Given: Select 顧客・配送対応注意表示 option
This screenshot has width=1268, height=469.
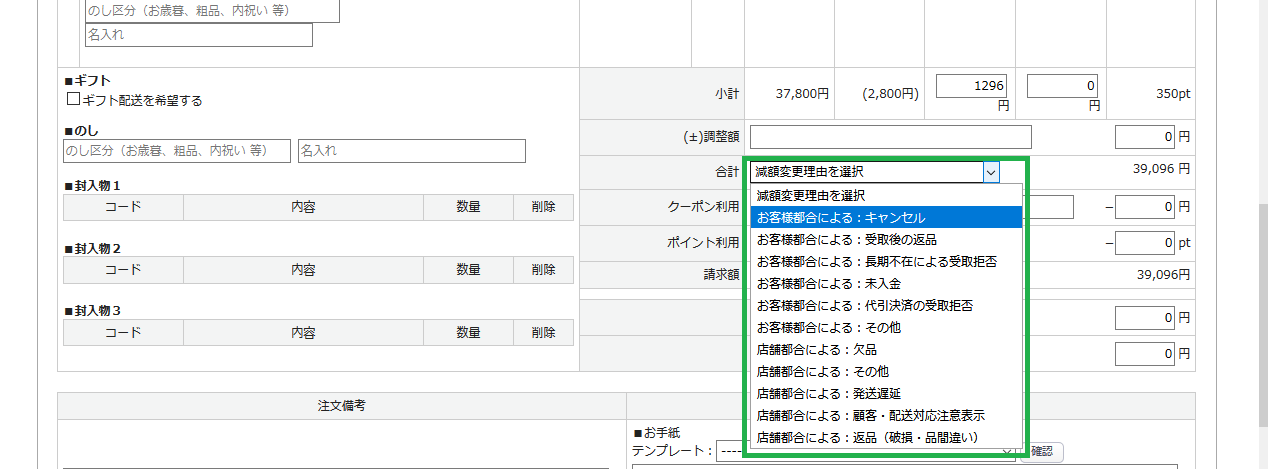Looking at the screenshot, I should [x=885, y=415].
